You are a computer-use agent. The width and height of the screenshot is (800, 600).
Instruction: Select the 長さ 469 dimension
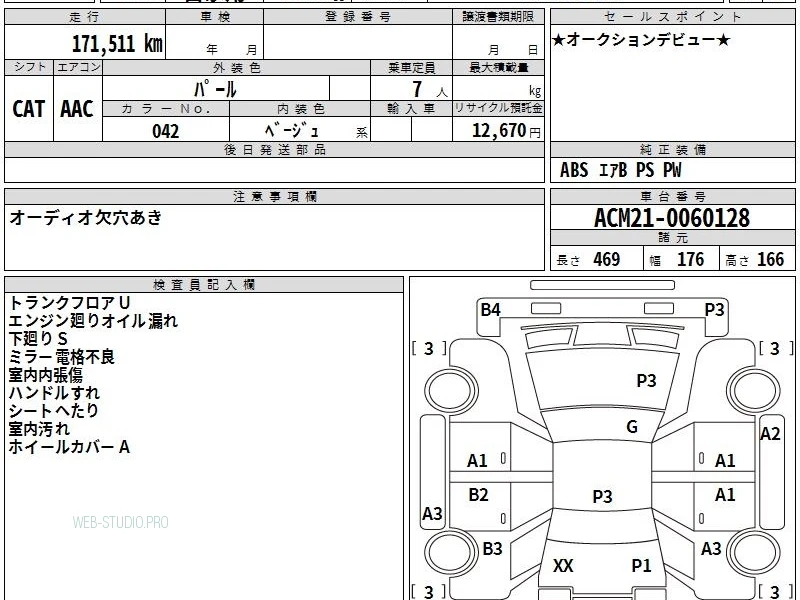(588, 259)
